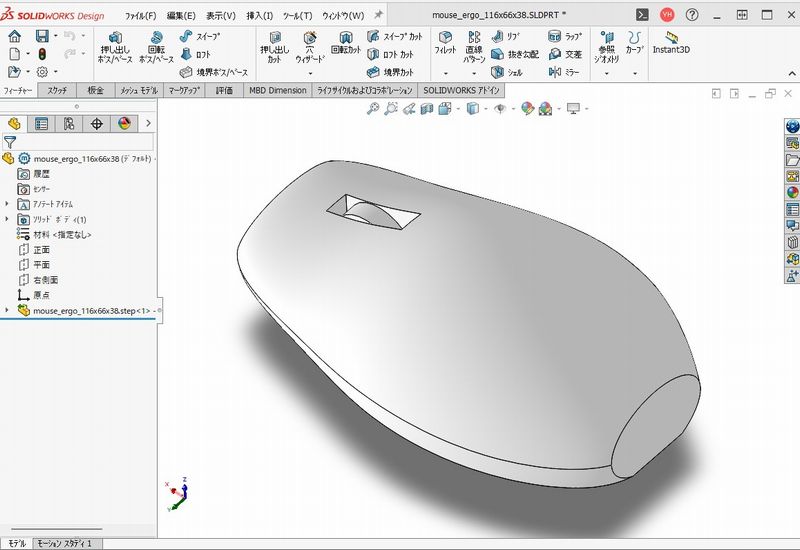Open the Reference Geometry tool
Screen dimensions: 800x550
(x=607, y=47)
